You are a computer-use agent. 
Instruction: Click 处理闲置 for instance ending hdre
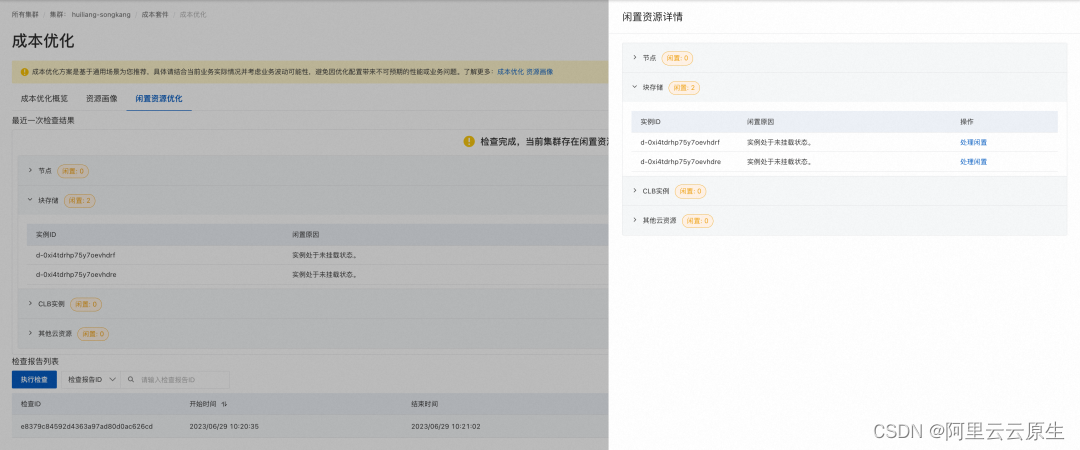(x=973, y=162)
